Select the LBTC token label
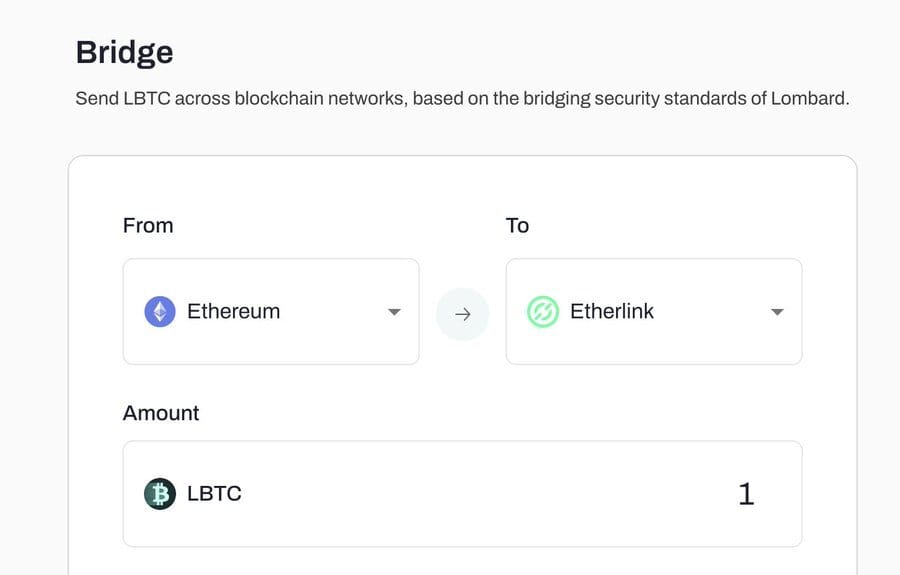This screenshot has width=900, height=575. tap(214, 494)
